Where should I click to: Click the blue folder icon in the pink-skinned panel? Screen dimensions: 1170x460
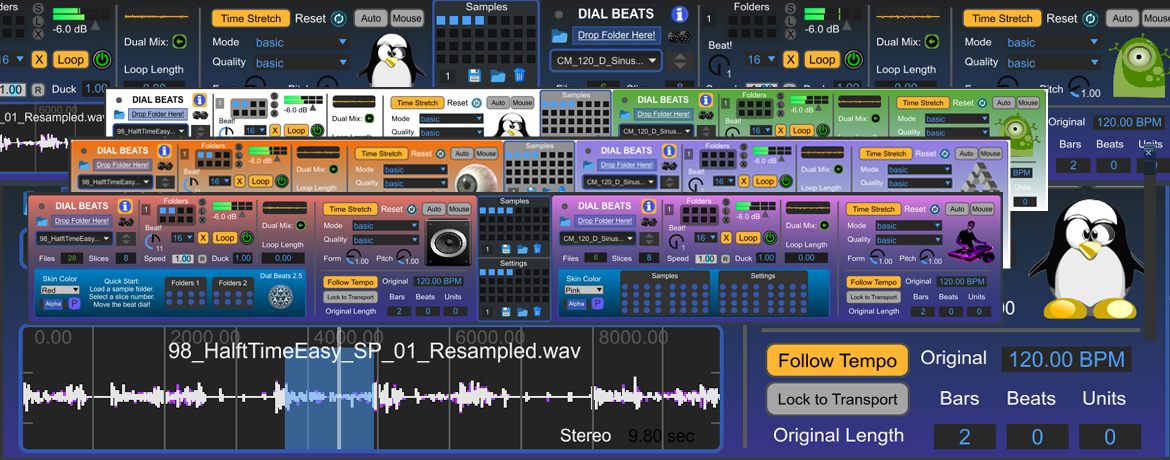click(567, 220)
